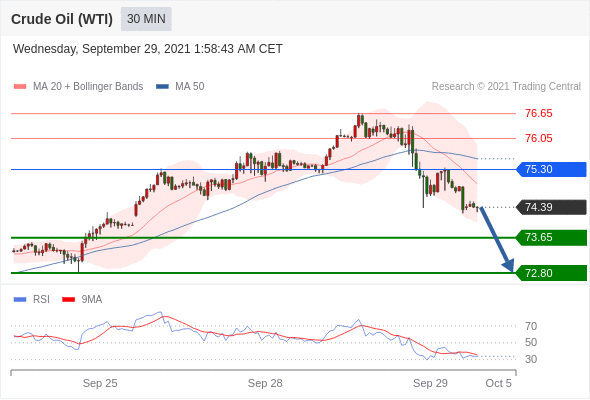Click the MA 50 blue legend swatch
The height and width of the screenshot is (400, 590).
coord(162,87)
